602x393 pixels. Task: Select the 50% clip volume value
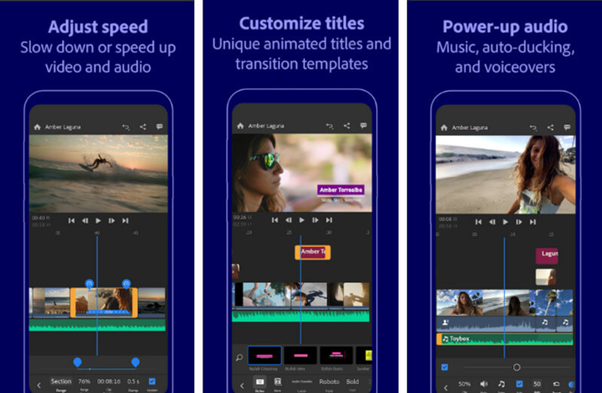[x=464, y=384]
